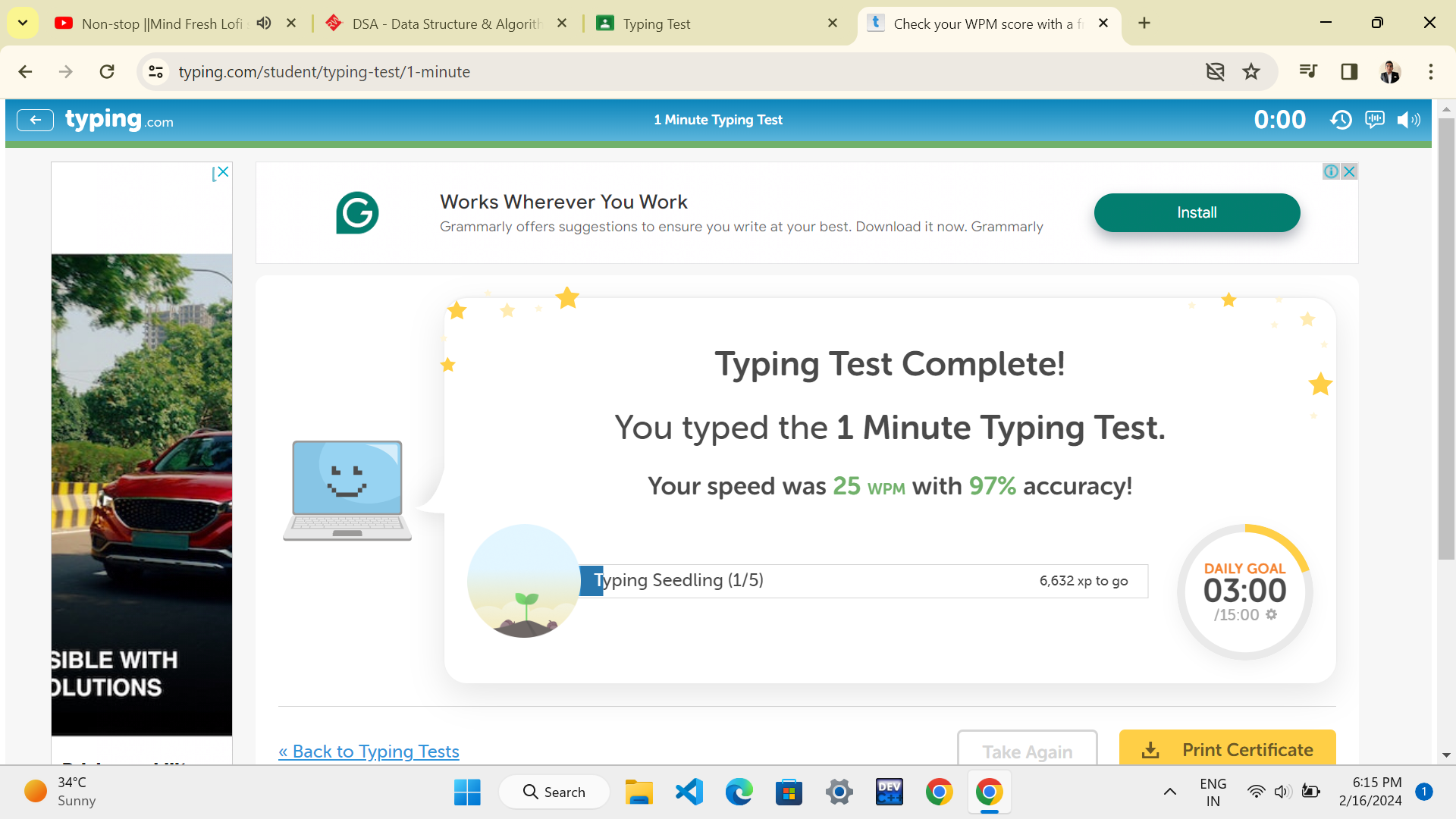Screen dimensions: 1456x819
Task: Open the dictation speech bubble icon
Action: pos(1374,120)
